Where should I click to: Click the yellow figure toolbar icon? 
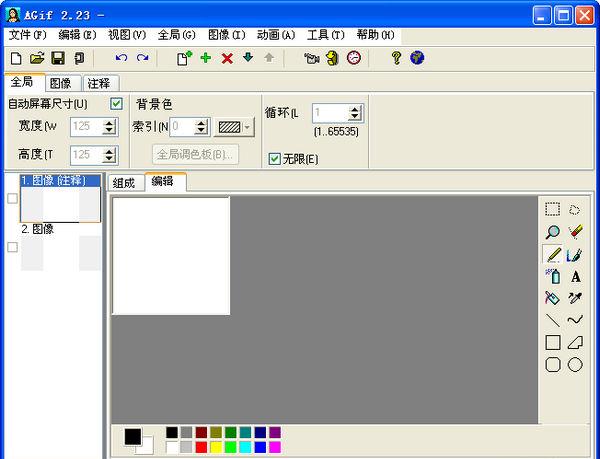(333, 58)
